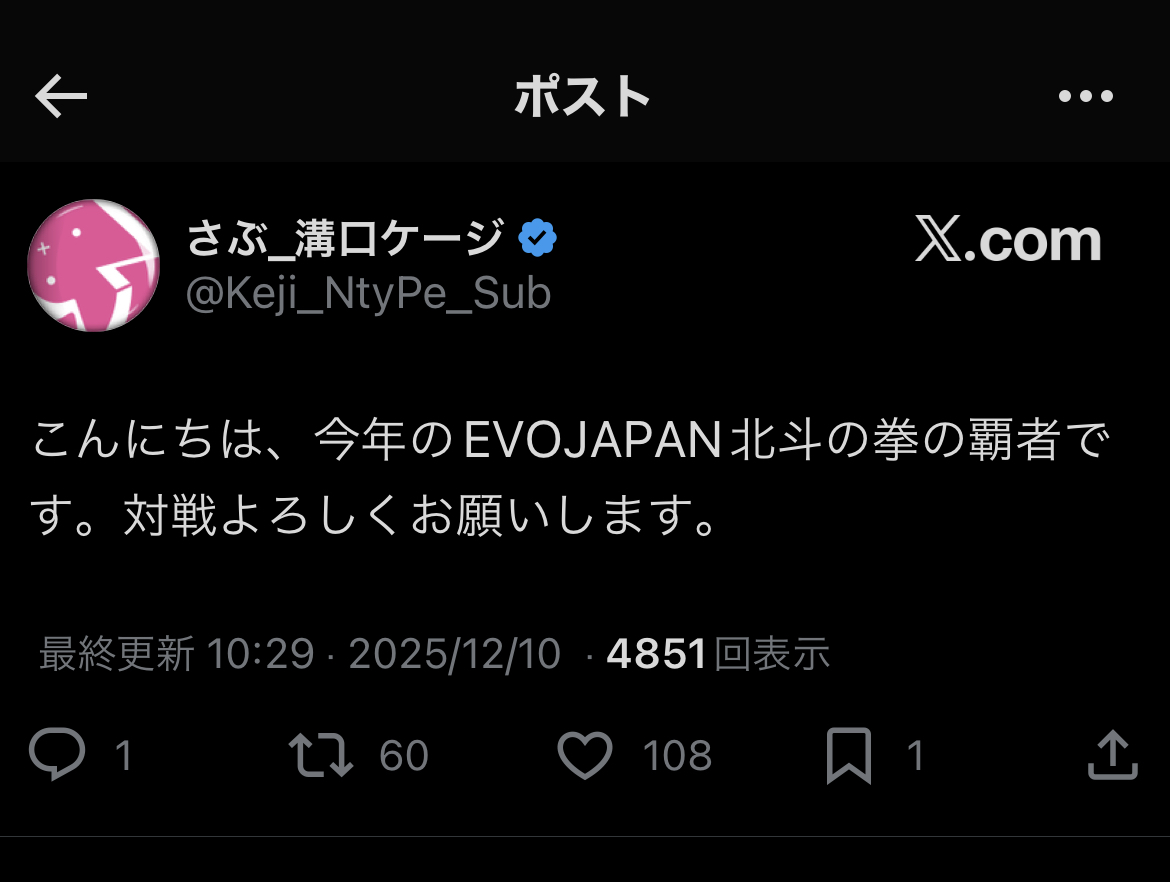
Task: Click the repost count of 60
Action: [404, 756]
